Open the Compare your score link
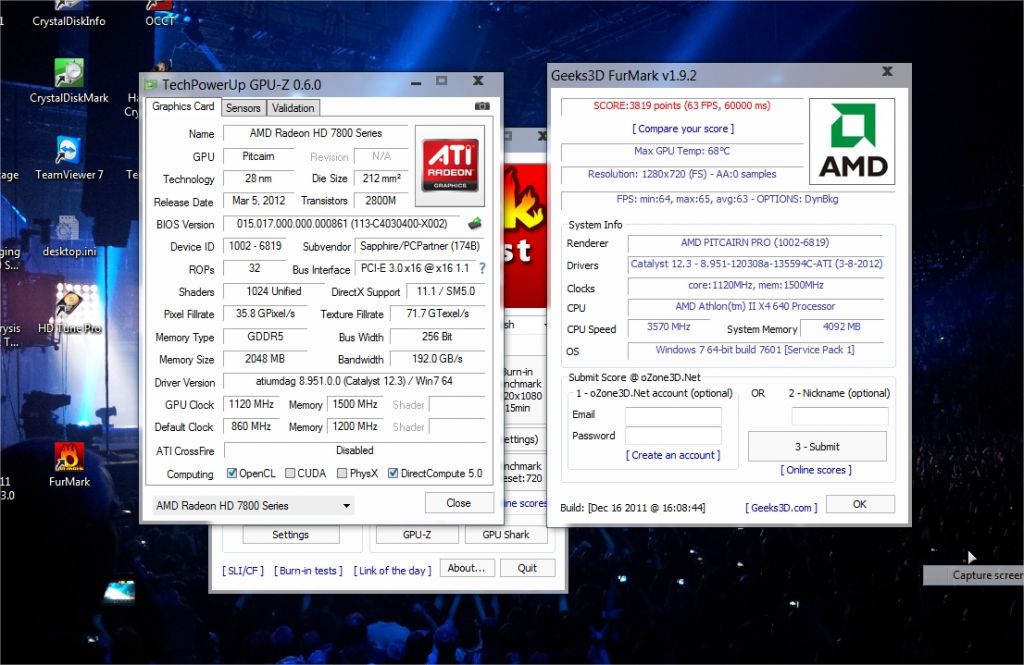The width and height of the screenshot is (1024, 665). coord(682,129)
